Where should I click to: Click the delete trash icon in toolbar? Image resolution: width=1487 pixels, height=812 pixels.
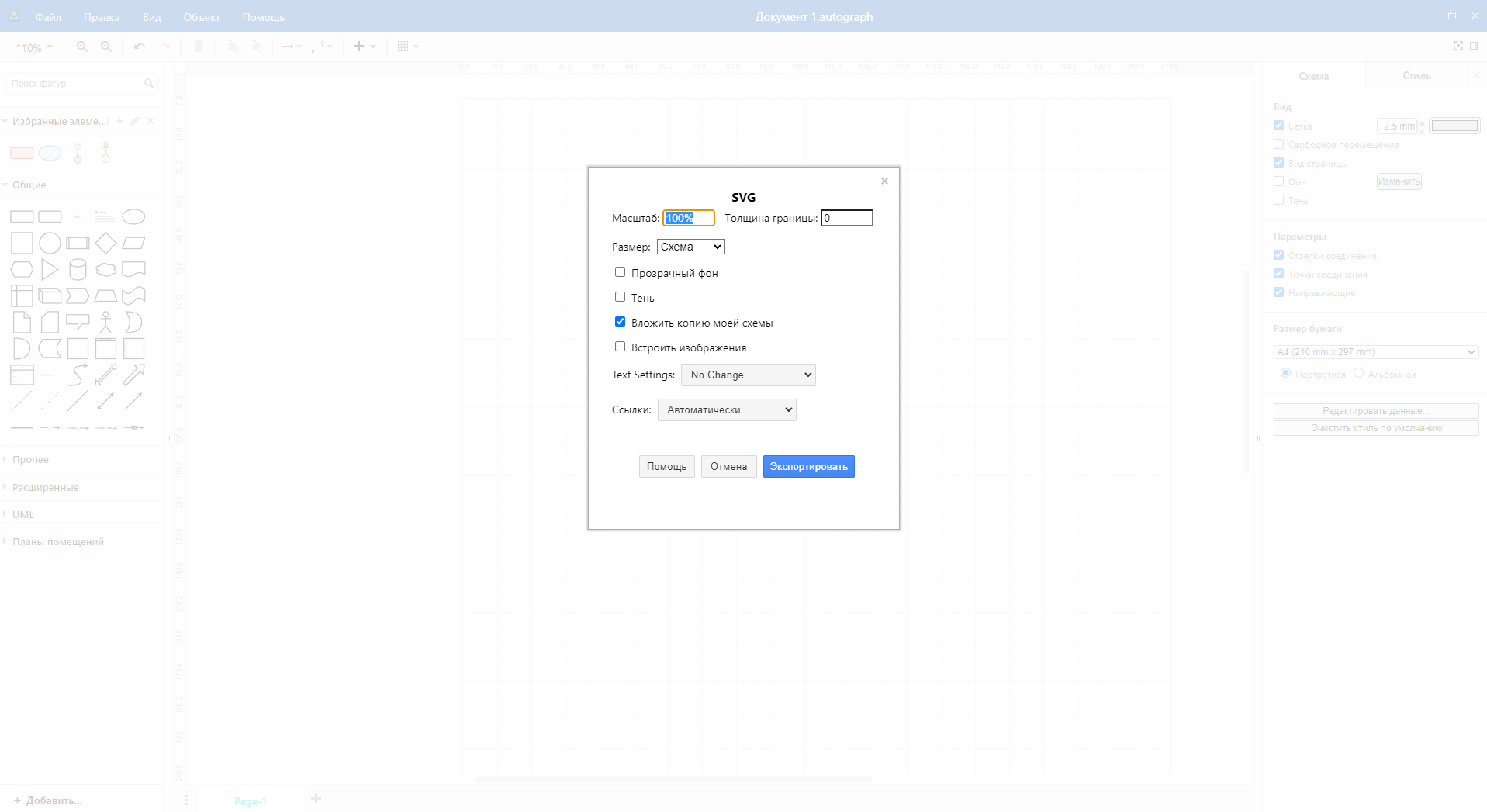(199, 47)
